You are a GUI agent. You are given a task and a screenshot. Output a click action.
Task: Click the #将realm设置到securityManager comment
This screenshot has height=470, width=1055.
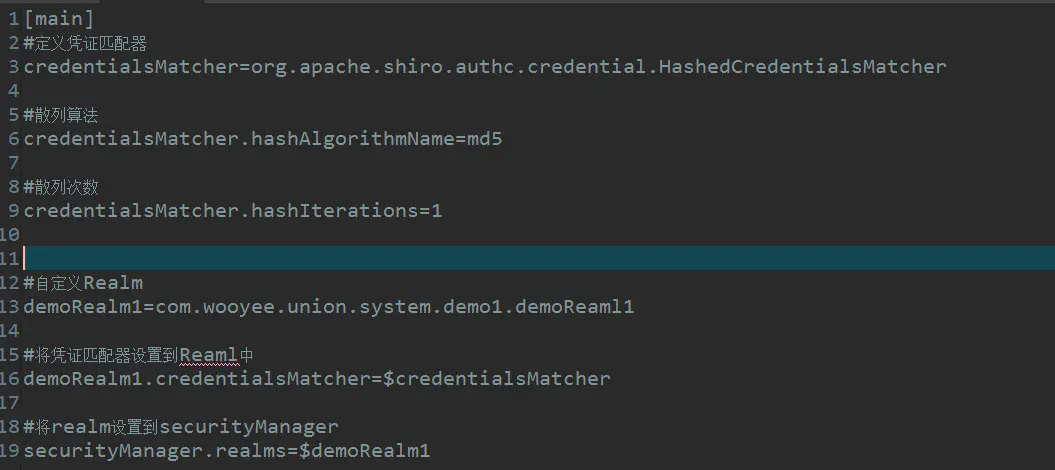(x=182, y=427)
